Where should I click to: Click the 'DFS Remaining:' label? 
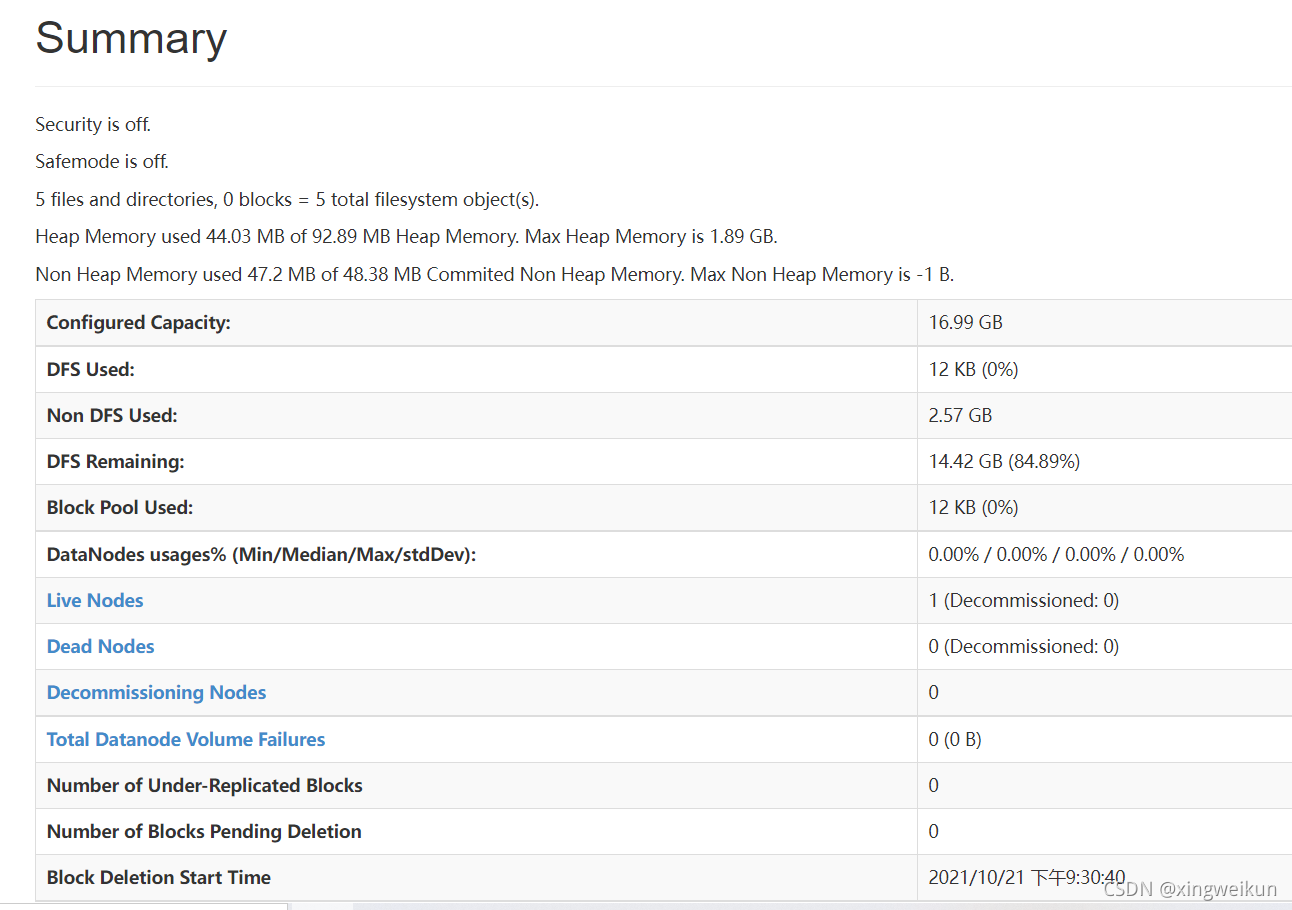click(x=116, y=462)
